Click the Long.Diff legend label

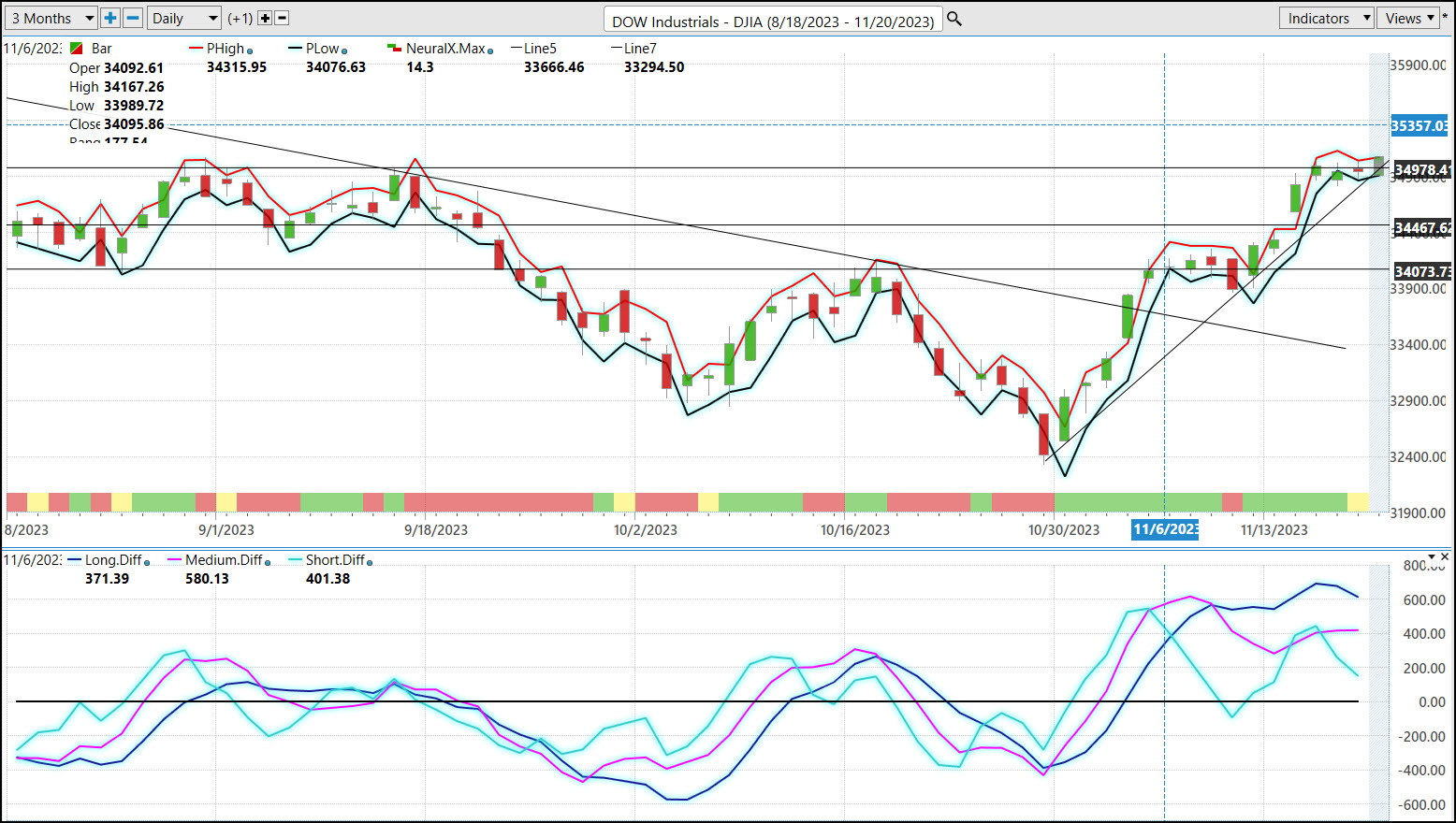click(113, 560)
